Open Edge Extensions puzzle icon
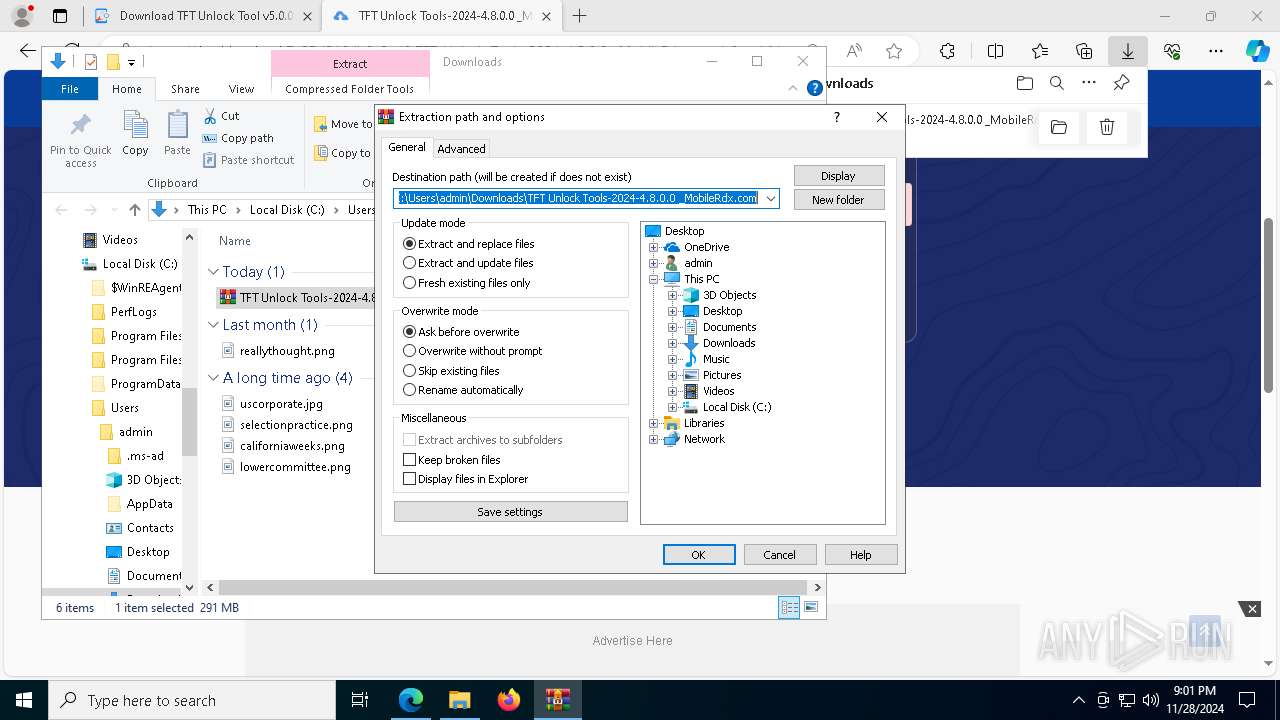This screenshot has height=720, width=1280. pyautogui.click(x=947, y=51)
